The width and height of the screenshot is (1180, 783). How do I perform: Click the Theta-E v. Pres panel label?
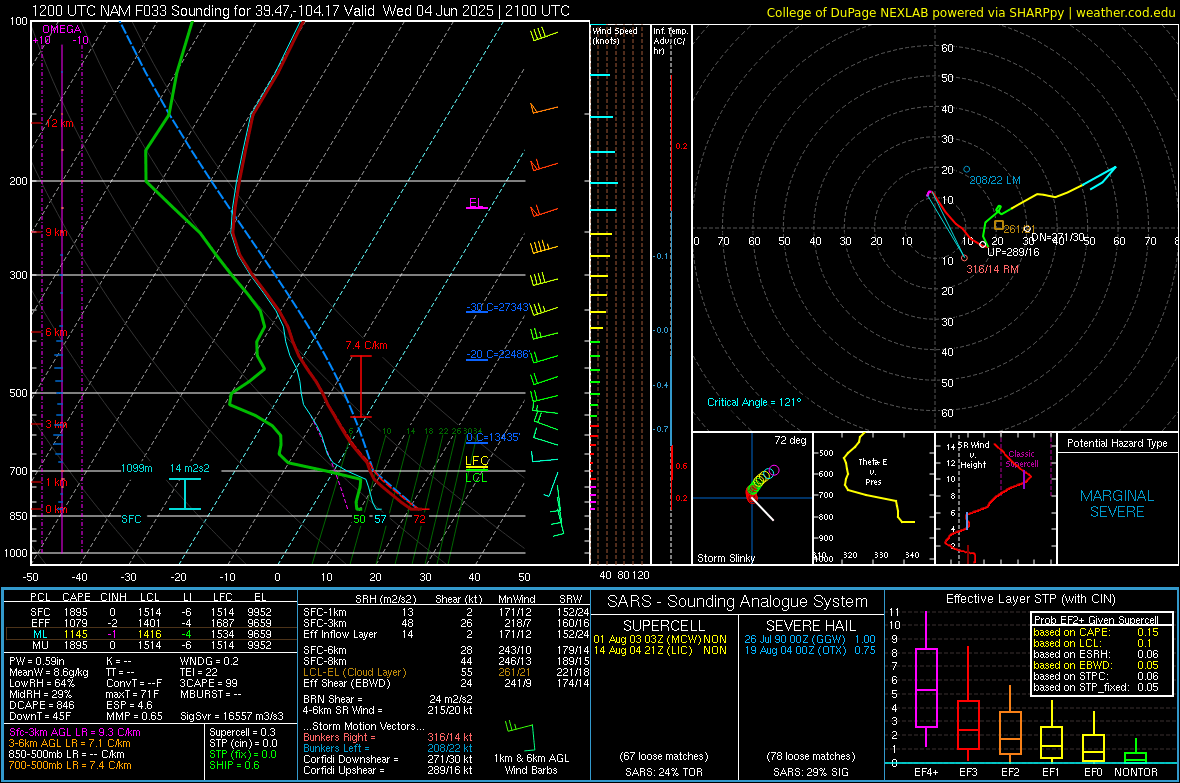pos(872,471)
